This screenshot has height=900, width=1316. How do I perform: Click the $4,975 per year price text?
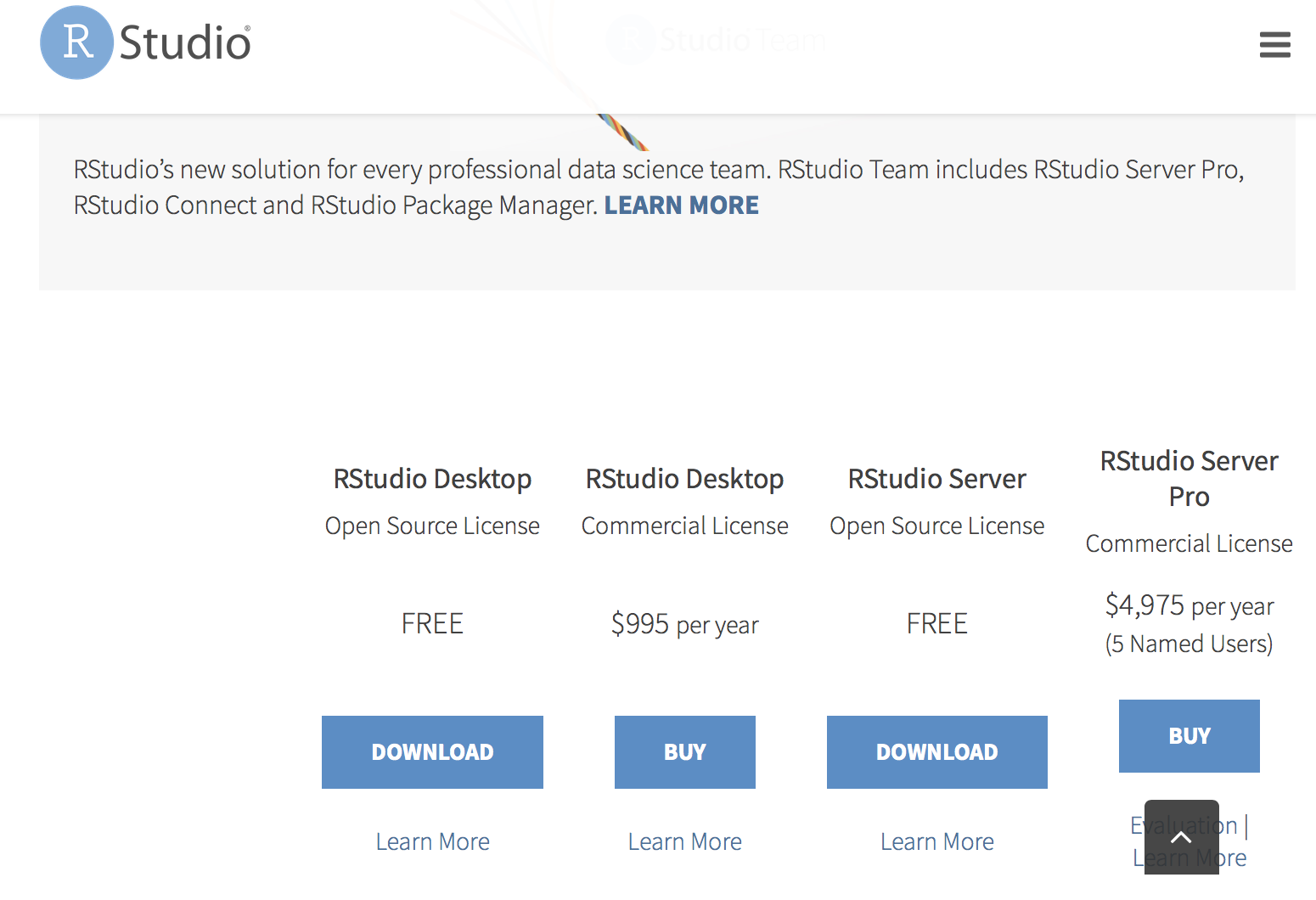point(1189,606)
